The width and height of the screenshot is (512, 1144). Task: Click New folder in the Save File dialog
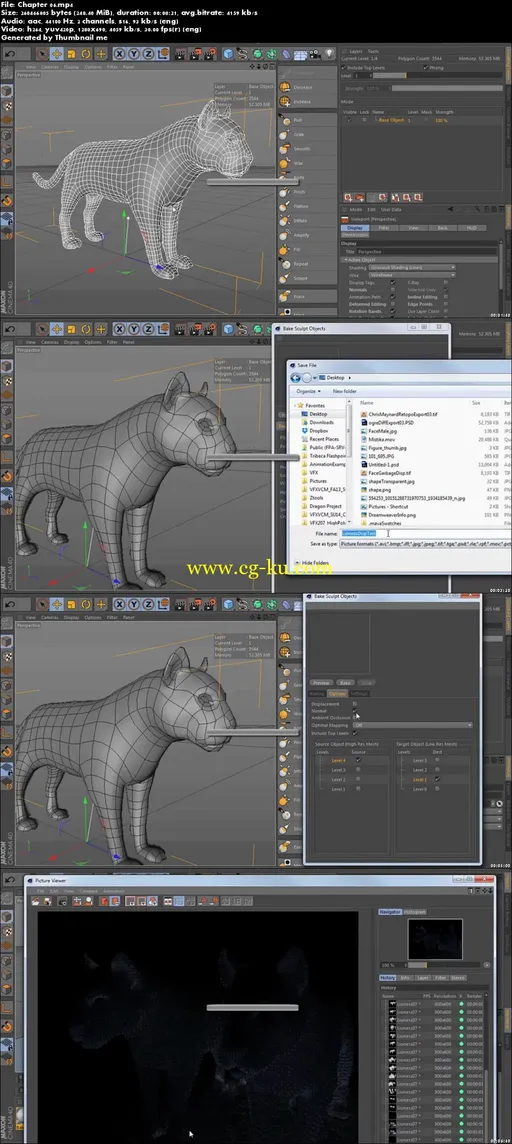[x=344, y=391]
